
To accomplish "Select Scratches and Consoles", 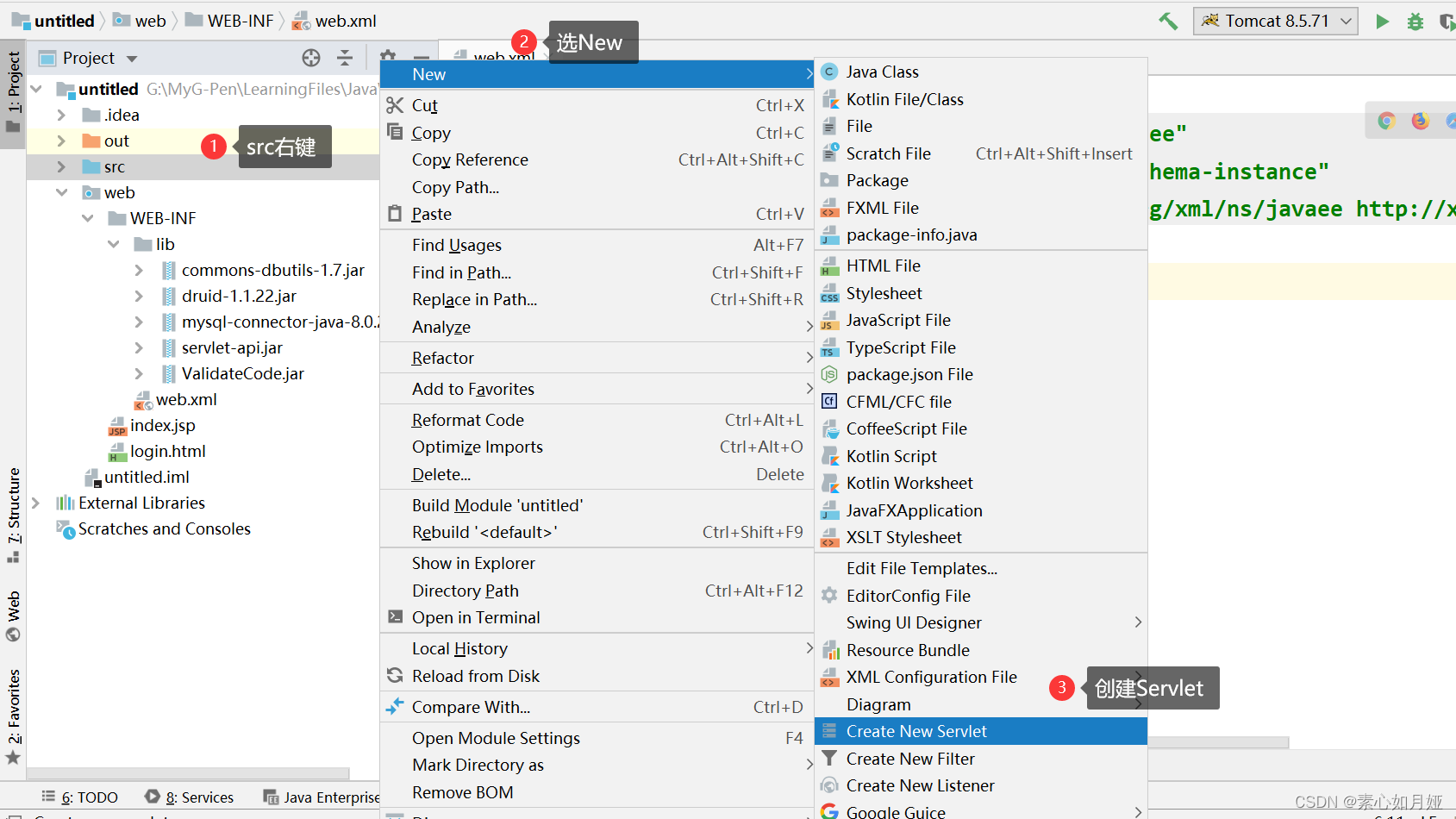I will click(x=164, y=528).
